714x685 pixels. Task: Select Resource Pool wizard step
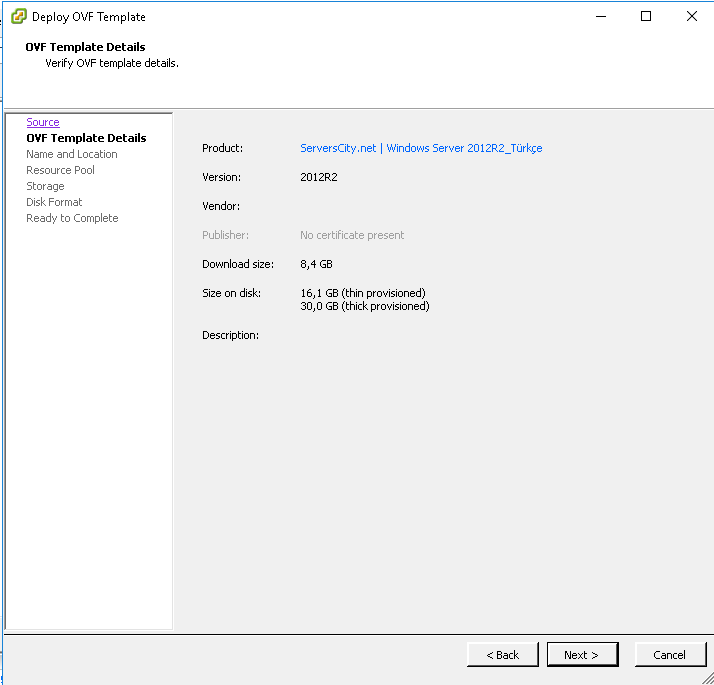(60, 170)
